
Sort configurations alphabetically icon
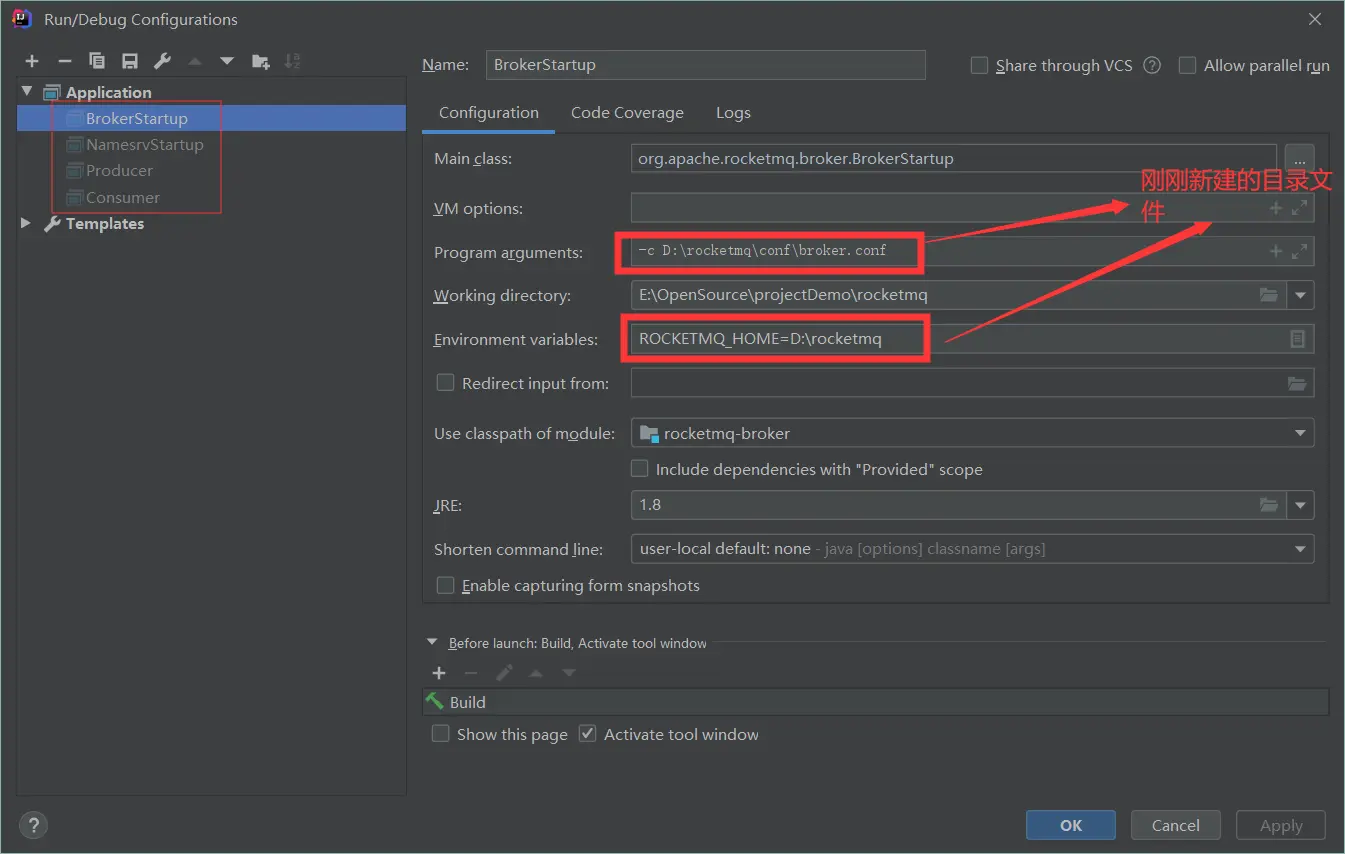point(292,62)
